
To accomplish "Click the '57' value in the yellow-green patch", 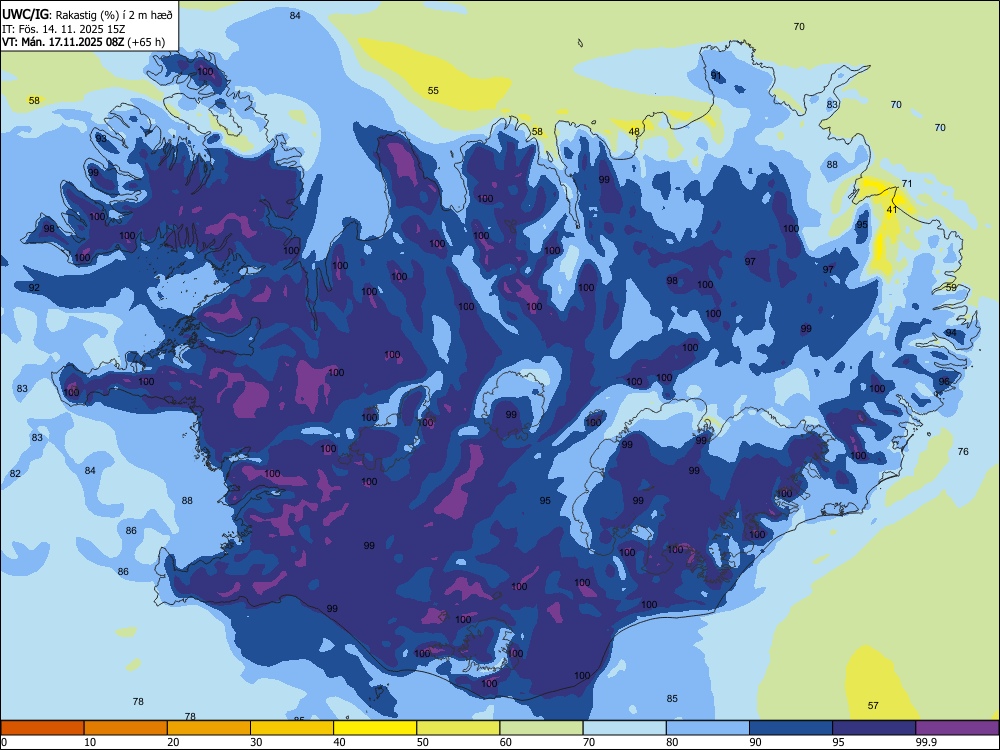I will point(873,705).
